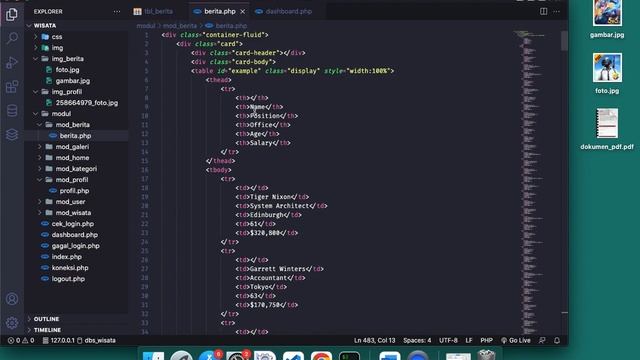Go to line via Ln 483, Col 13
The height and width of the screenshot is (360, 640).
(x=374, y=340)
